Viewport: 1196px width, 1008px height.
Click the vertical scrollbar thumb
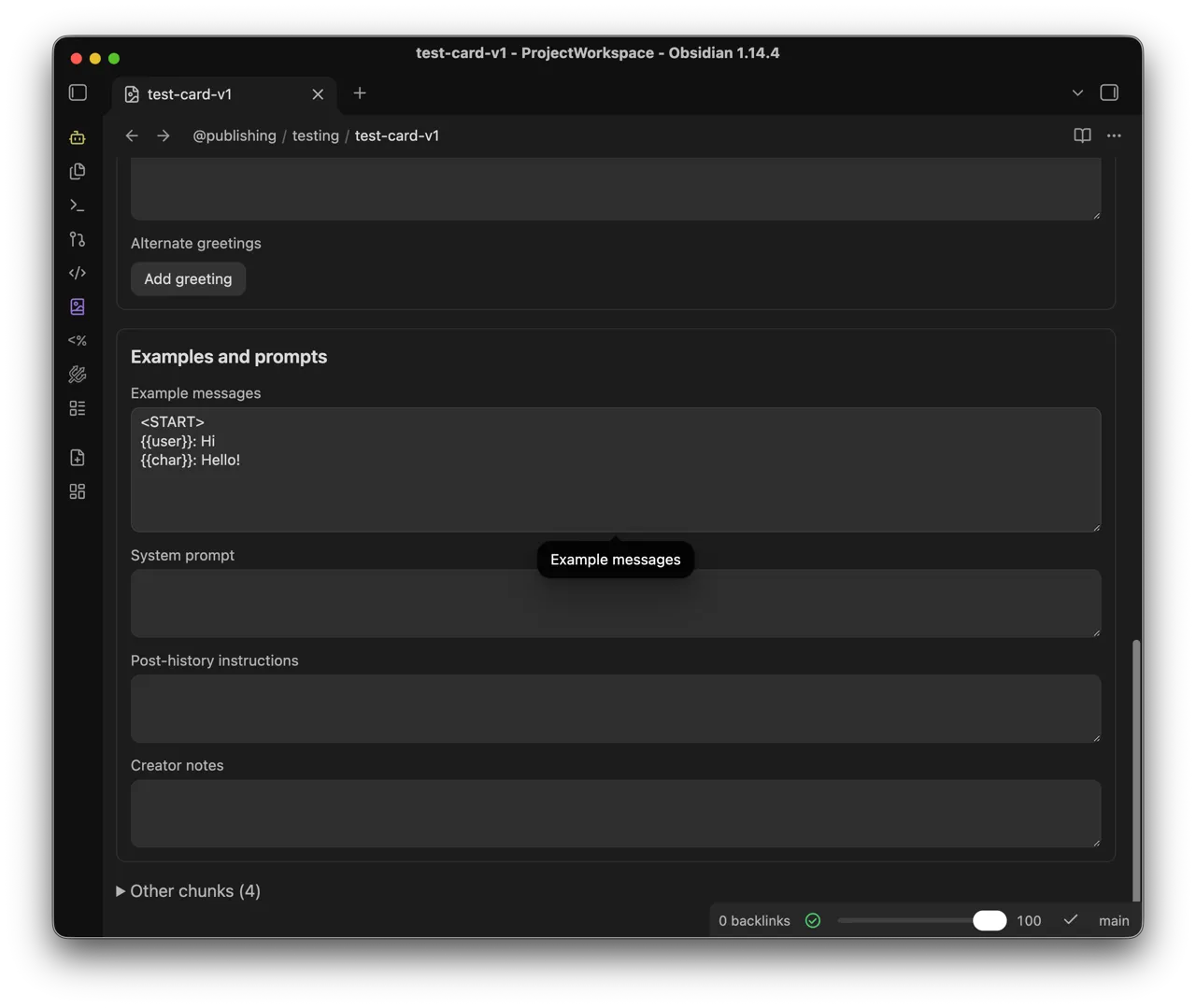[1136, 770]
